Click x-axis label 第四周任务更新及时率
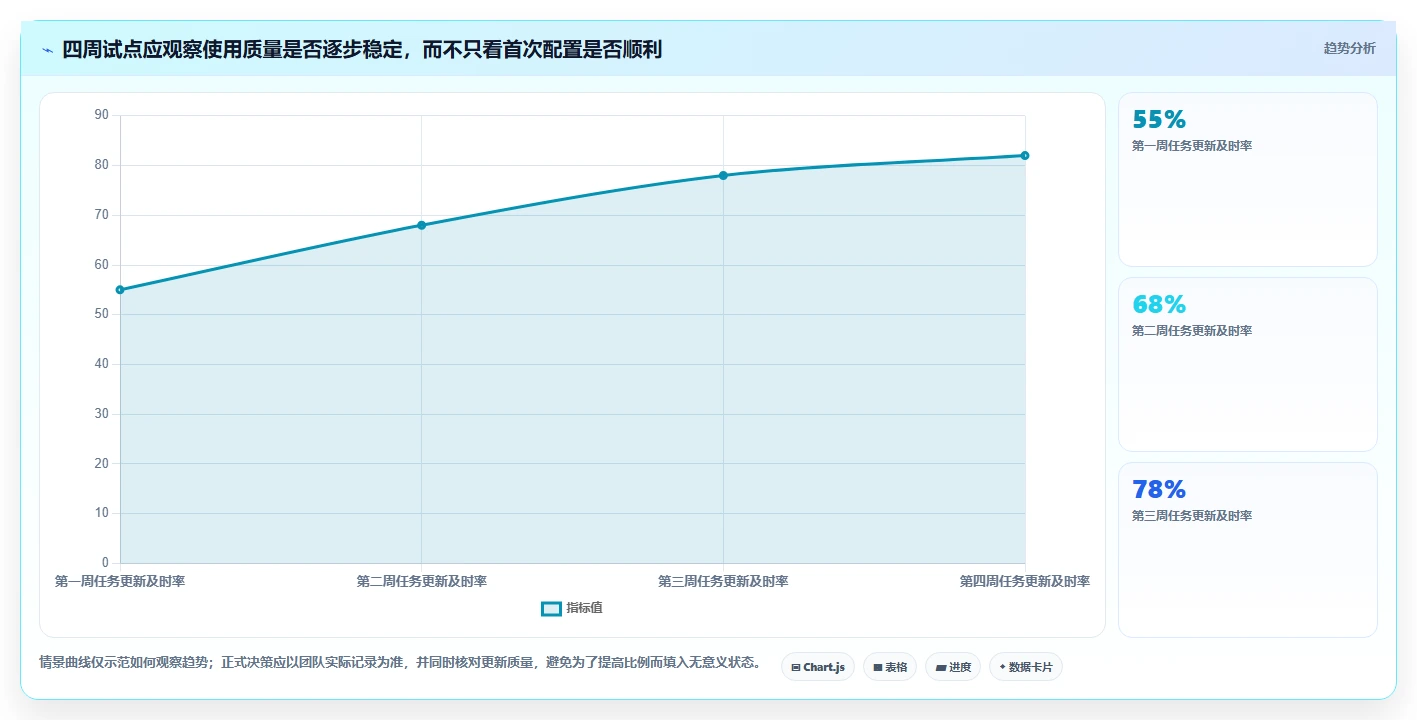Image resolution: width=1417 pixels, height=720 pixels. coord(1025,581)
